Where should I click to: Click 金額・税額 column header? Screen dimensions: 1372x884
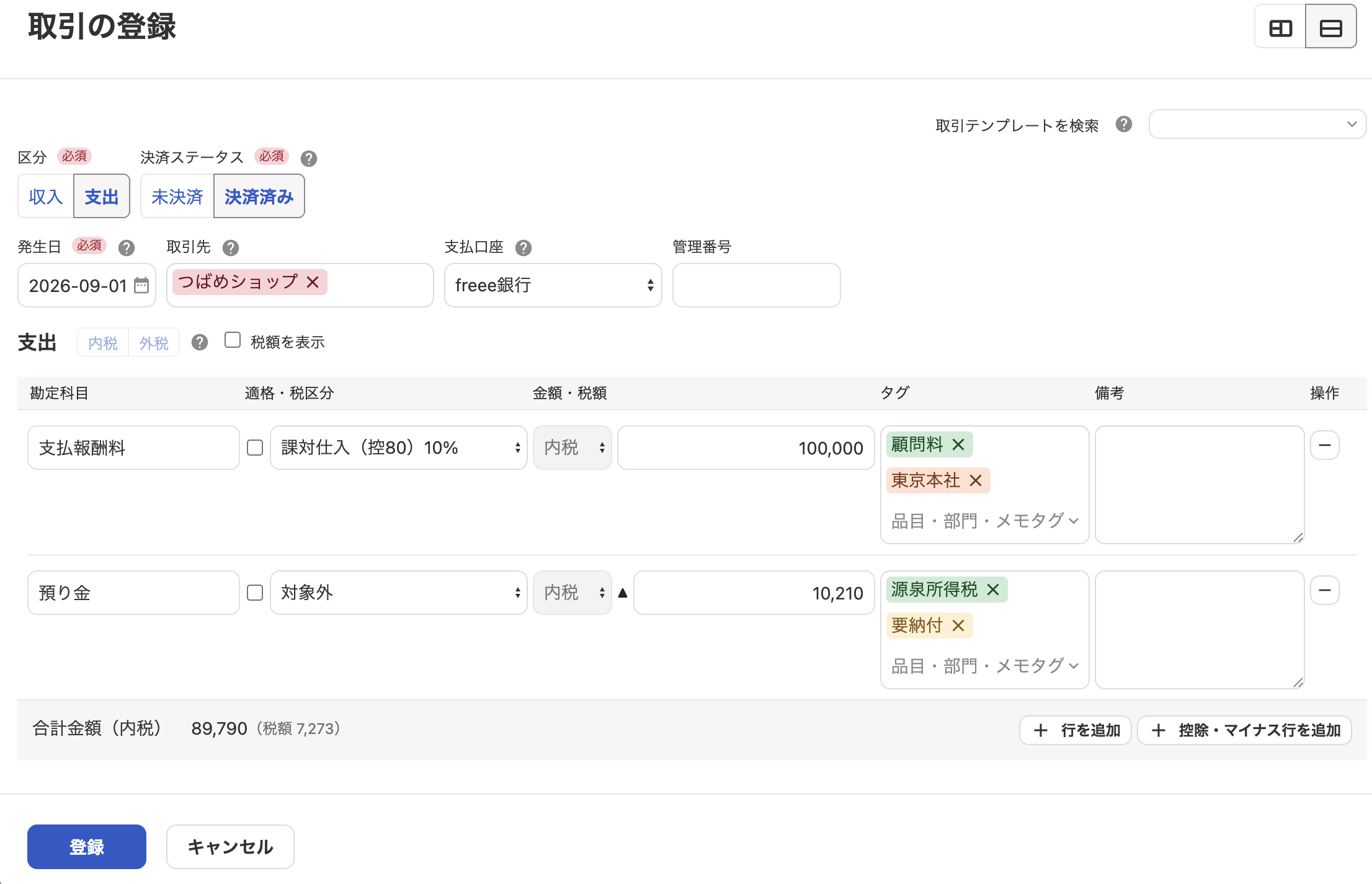(x=570, y=393)
